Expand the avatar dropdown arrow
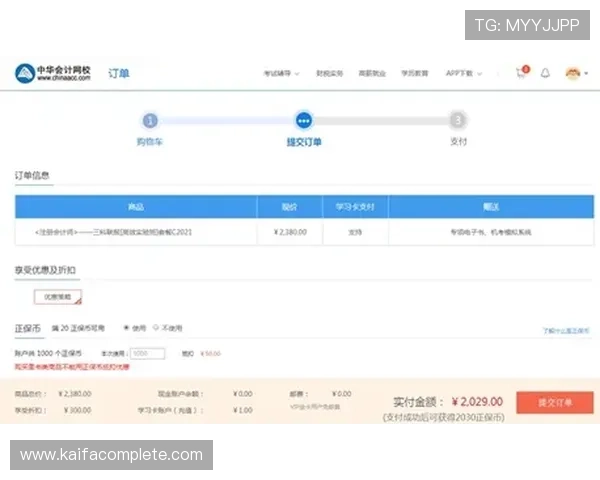The width and height of the screenshot is (600, 480). (586, 73)
